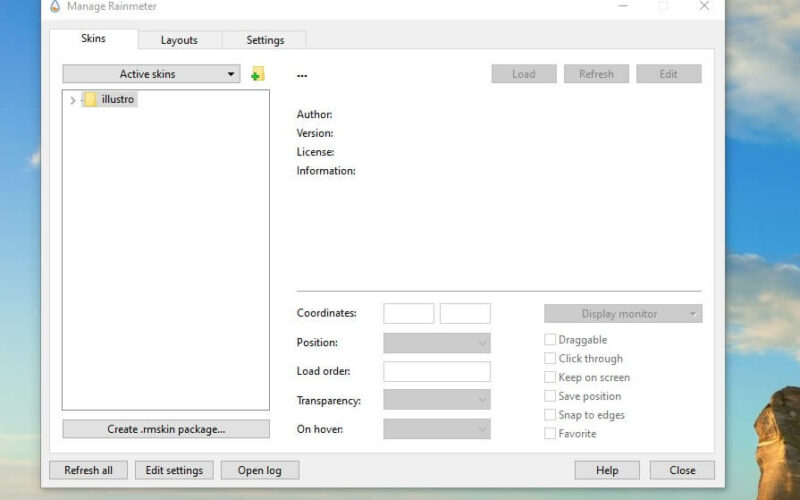Enable Keep on screen checkbox
This screenshot has width=800, height=500.
(550, 377)
